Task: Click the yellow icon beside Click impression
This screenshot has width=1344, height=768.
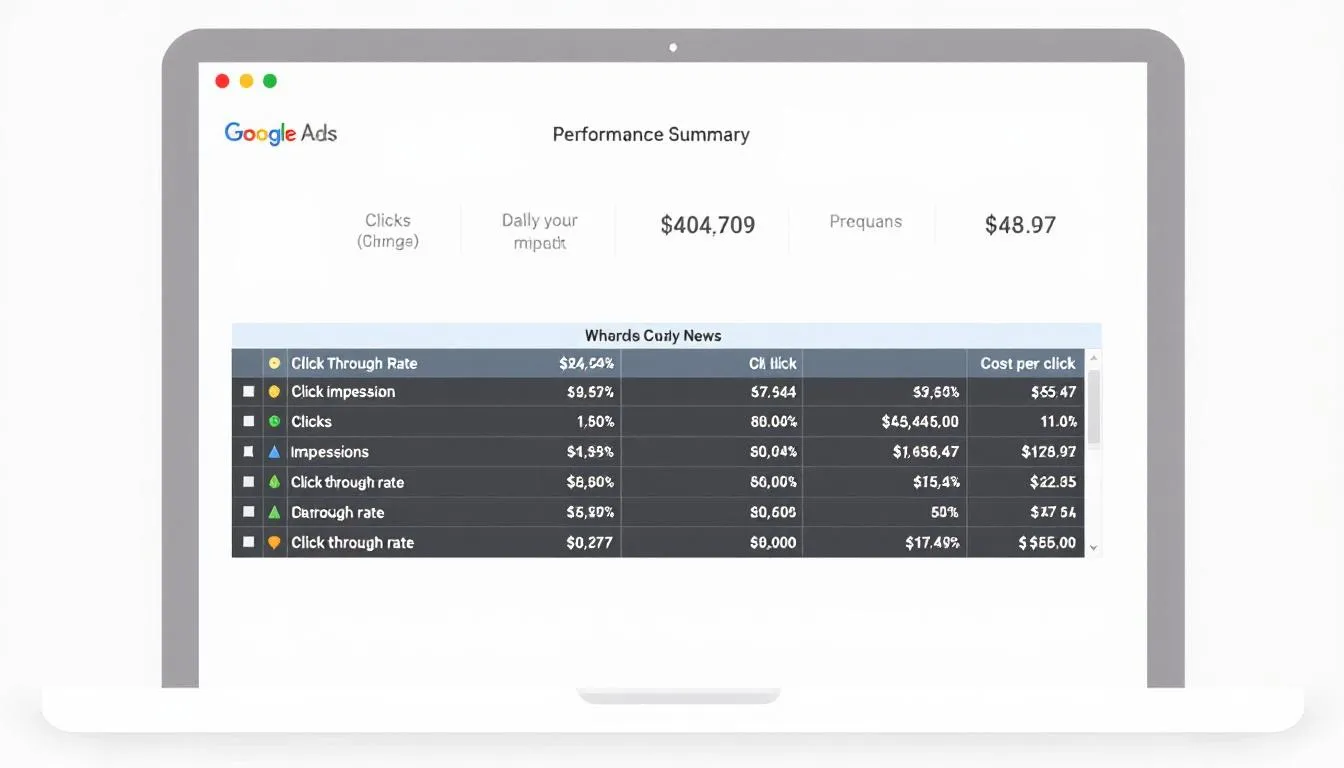Action: (x=274, y=392)
